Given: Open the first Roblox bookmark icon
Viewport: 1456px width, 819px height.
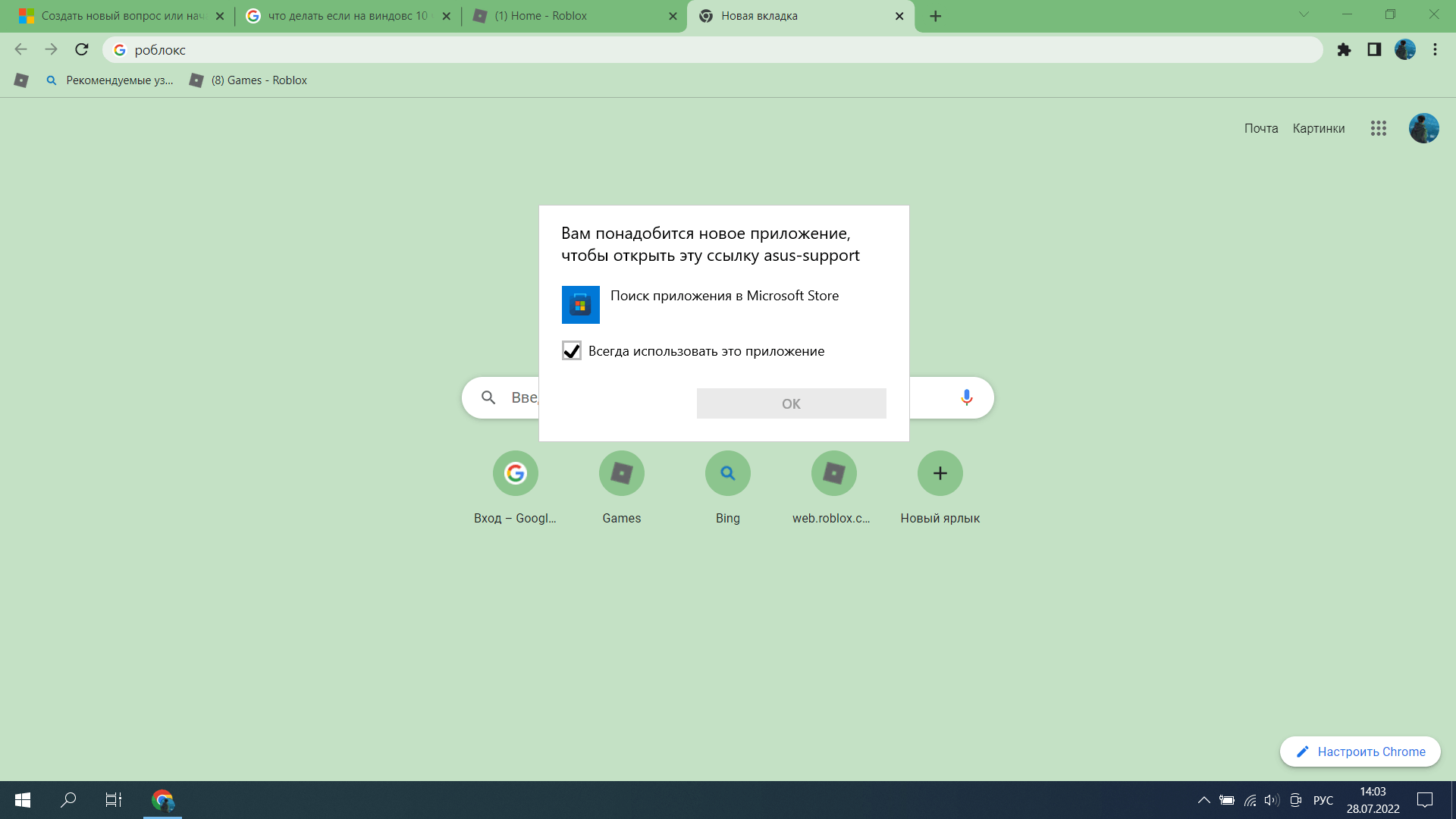Looking at the screenshot, I should coord(21,80).
